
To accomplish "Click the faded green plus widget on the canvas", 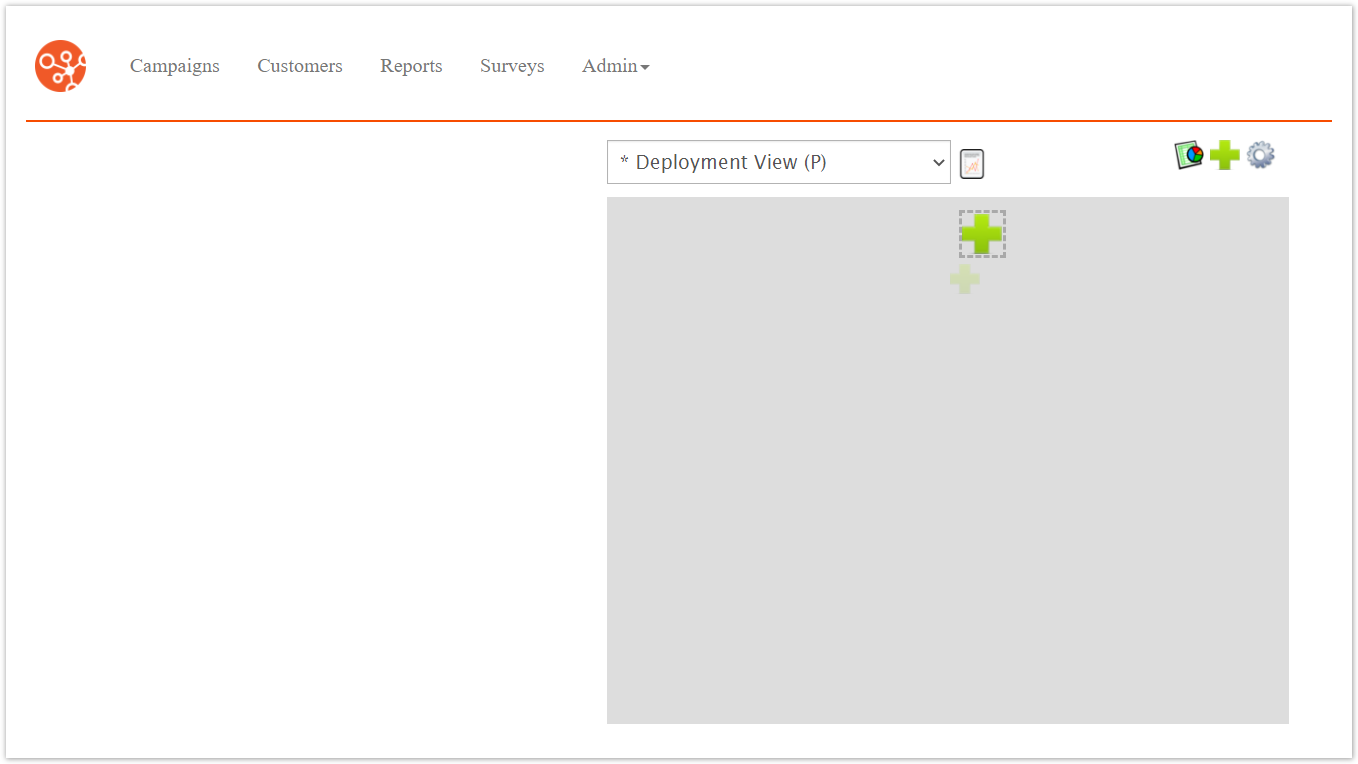I will point(964,278).
